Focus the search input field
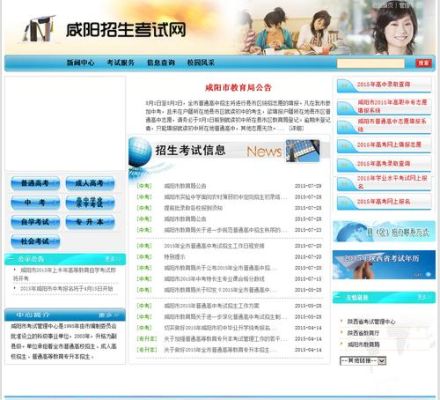 (371, 63)
